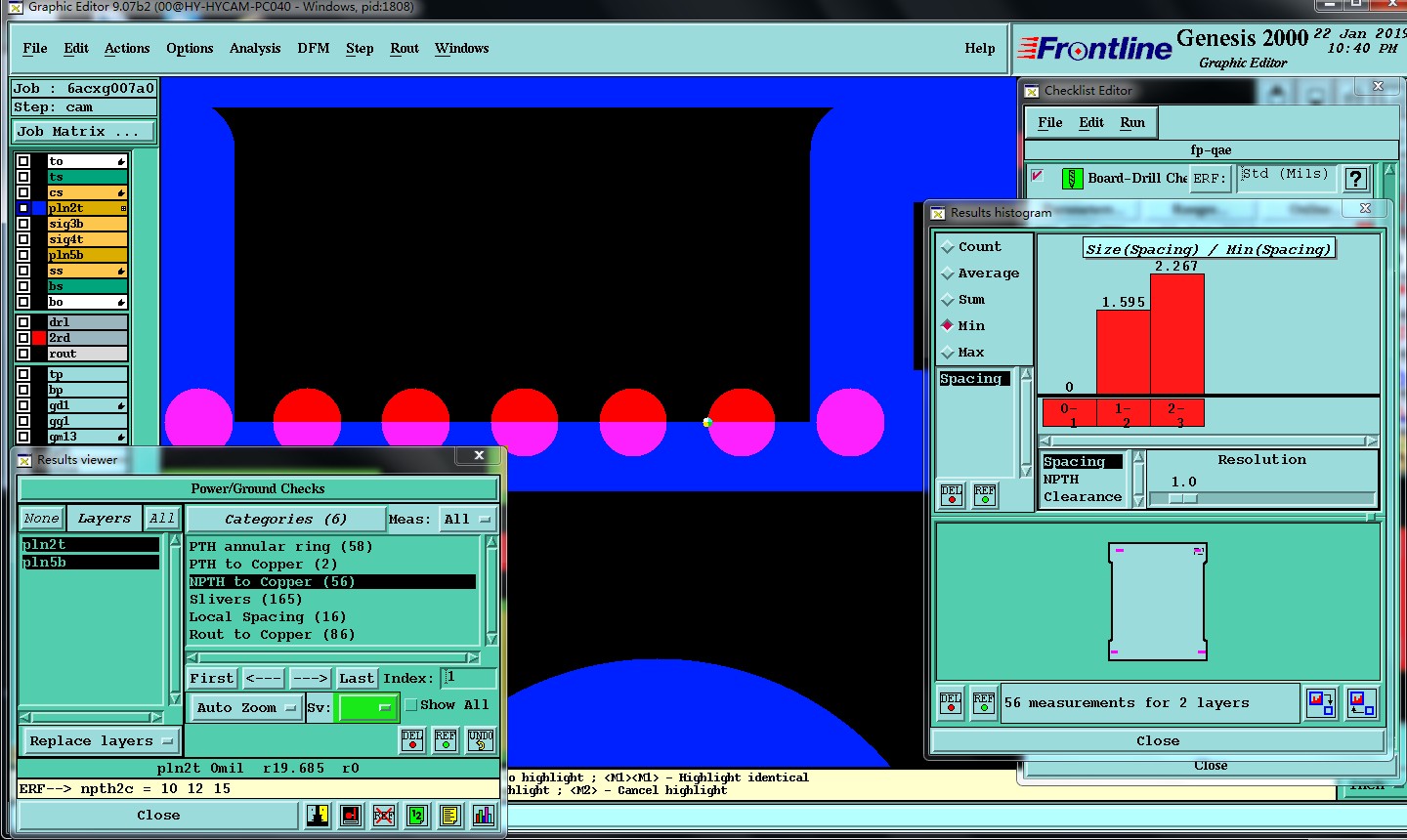
Task: Click the Index input field
Action: tap(470, 678)
